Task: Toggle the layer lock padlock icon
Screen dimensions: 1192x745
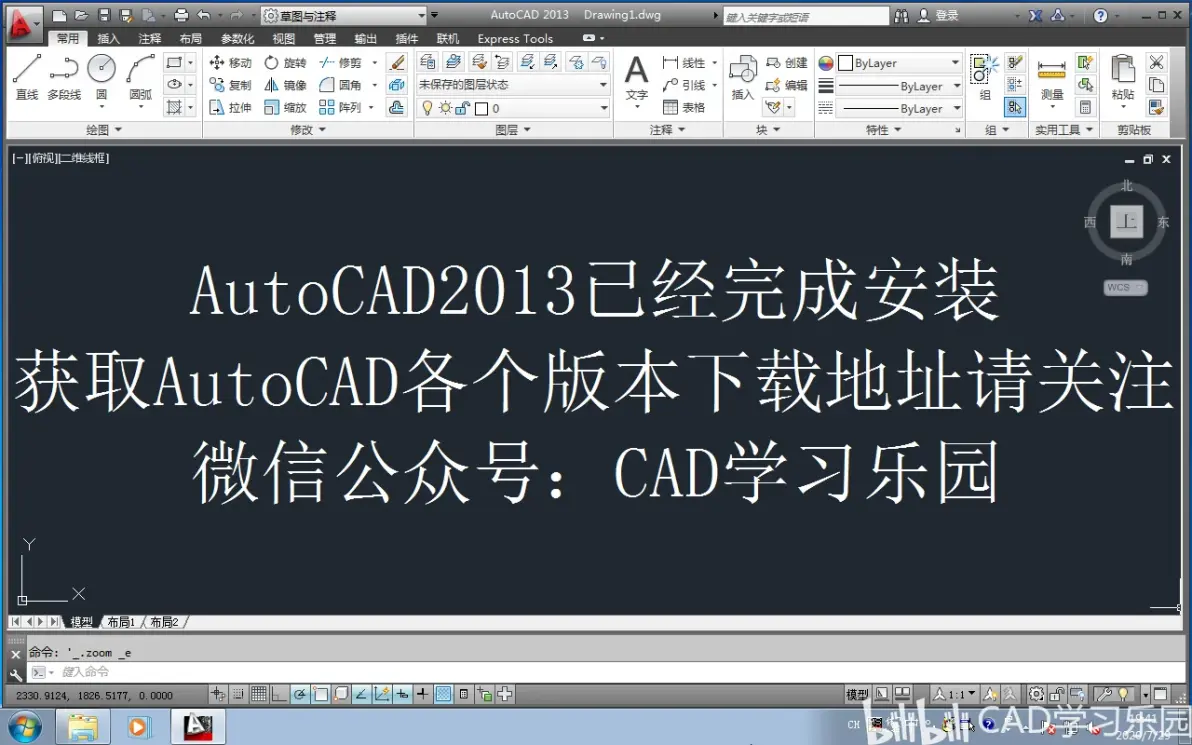Action: click(x=462, y=109)
